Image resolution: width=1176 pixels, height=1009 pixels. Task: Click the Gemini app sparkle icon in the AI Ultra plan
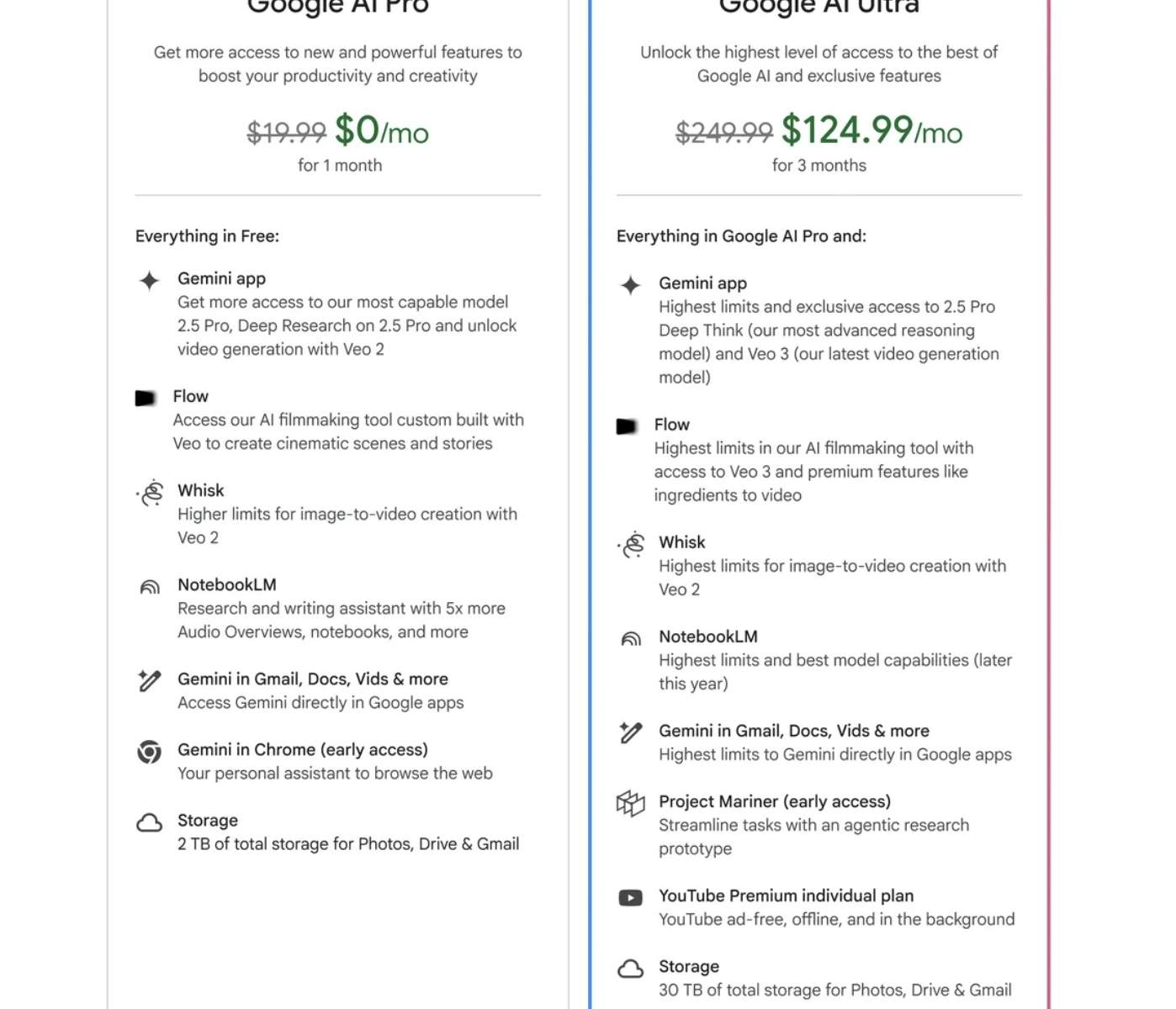(630, 286)
